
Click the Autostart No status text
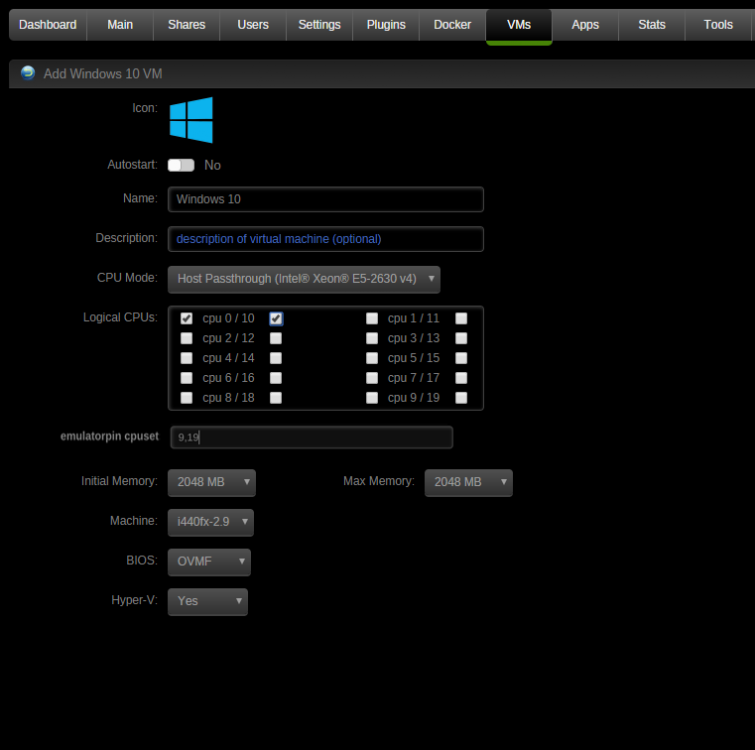pos(212,165)
